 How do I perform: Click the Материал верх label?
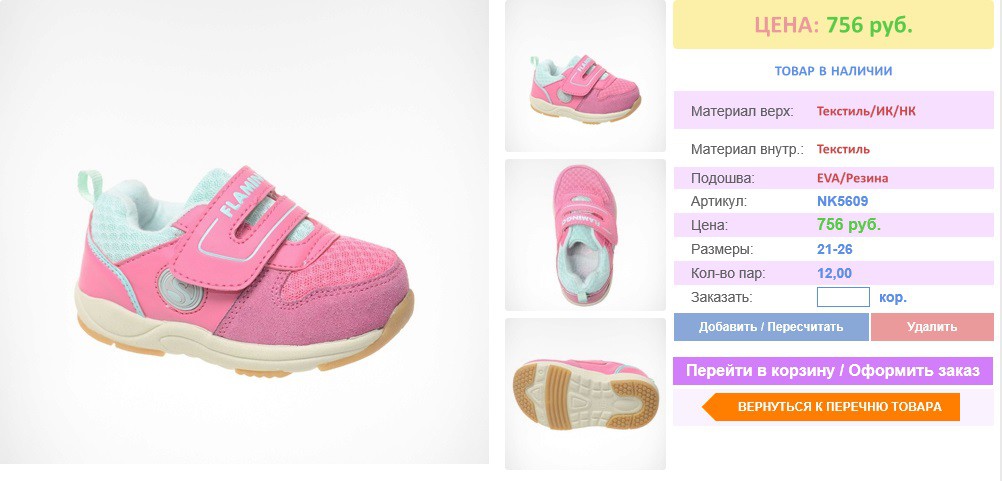[x=742, y=111]
